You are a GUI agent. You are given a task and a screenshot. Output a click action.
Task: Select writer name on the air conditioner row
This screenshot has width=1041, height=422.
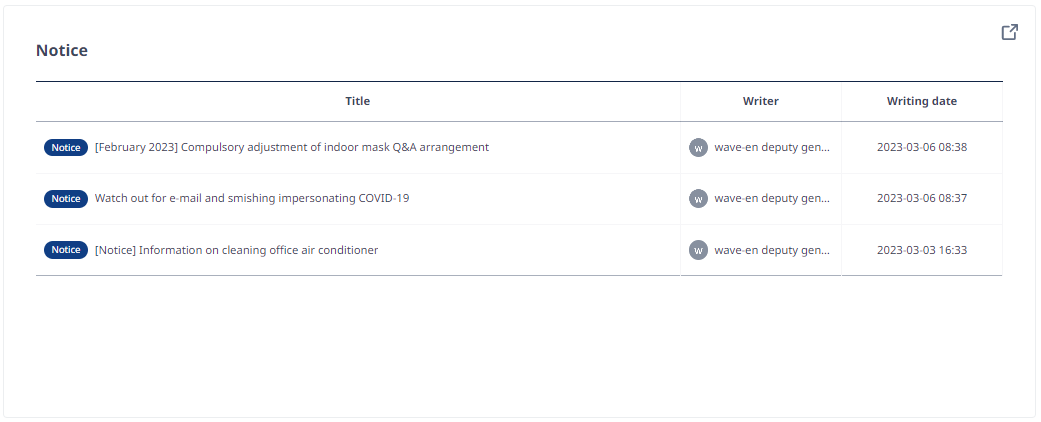pyautogui.click(x=772, y=250)
